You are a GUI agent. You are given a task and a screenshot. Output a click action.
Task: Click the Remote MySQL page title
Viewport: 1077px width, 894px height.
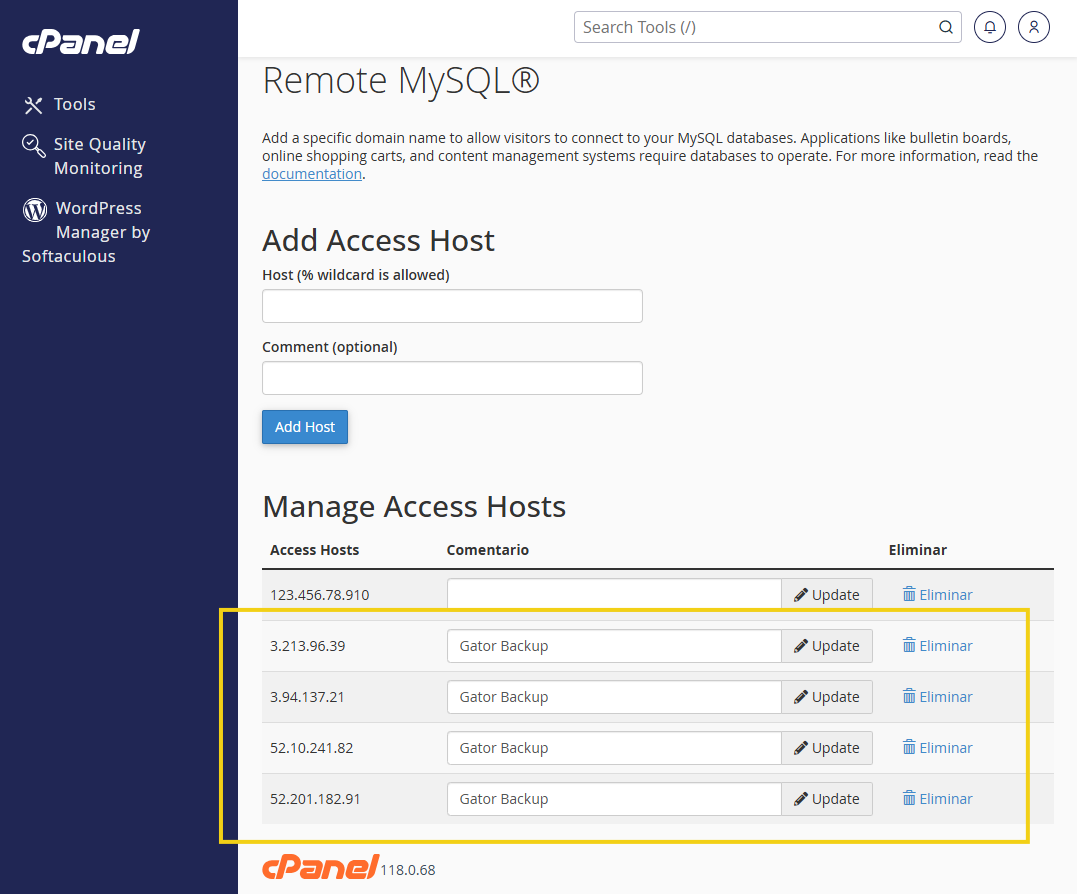pos(401,80)
